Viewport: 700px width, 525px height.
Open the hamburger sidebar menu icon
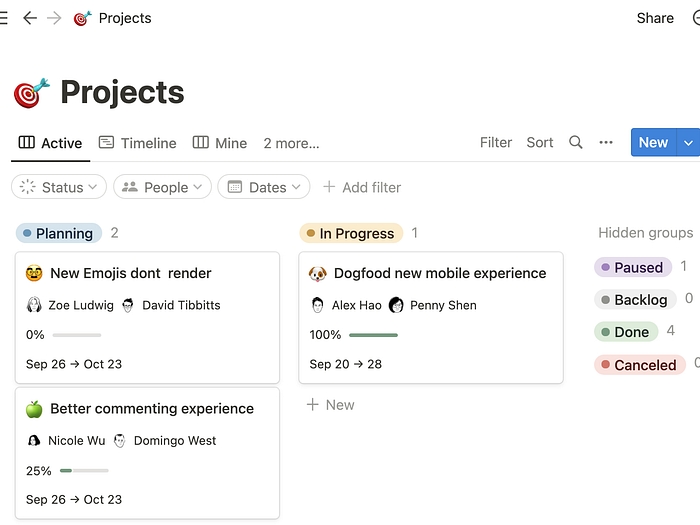tap(3, 18)
